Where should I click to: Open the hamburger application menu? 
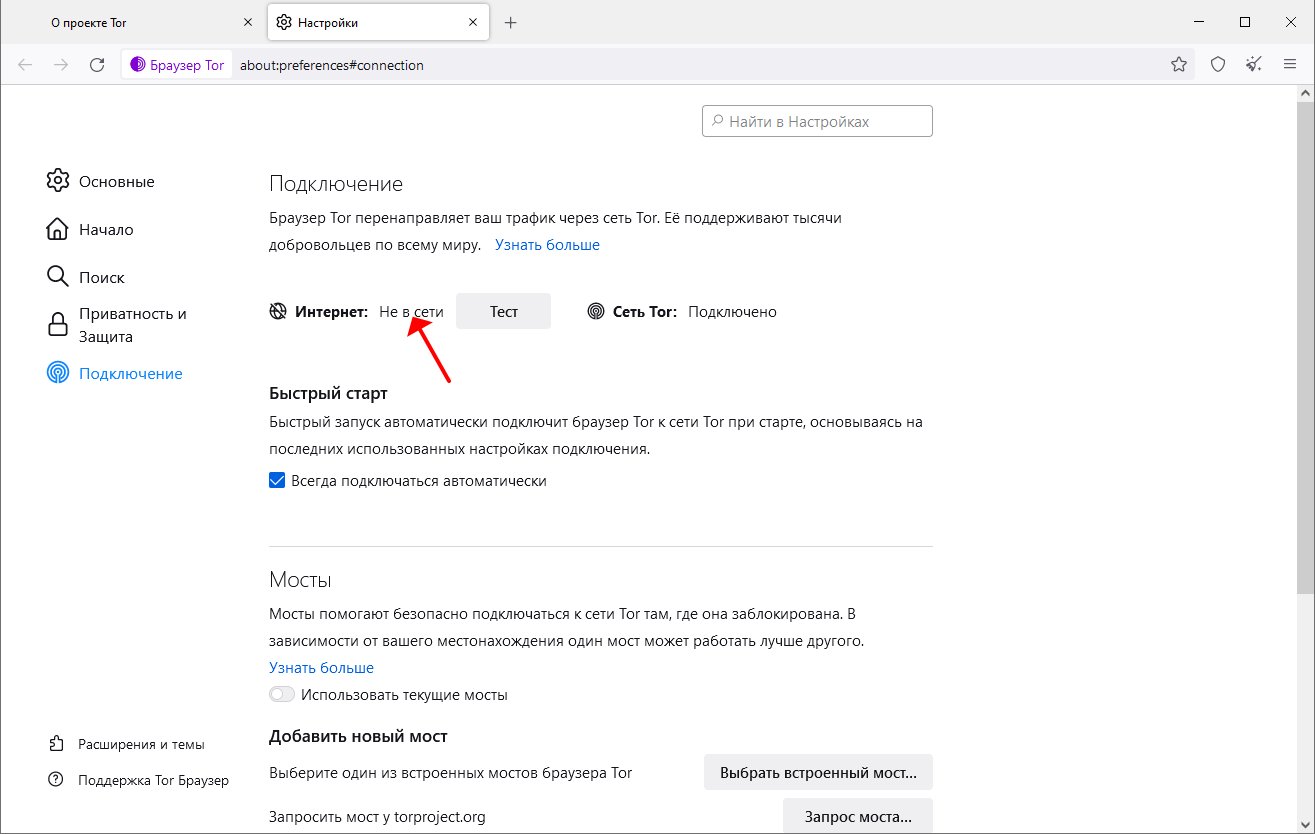(1290, 65)
